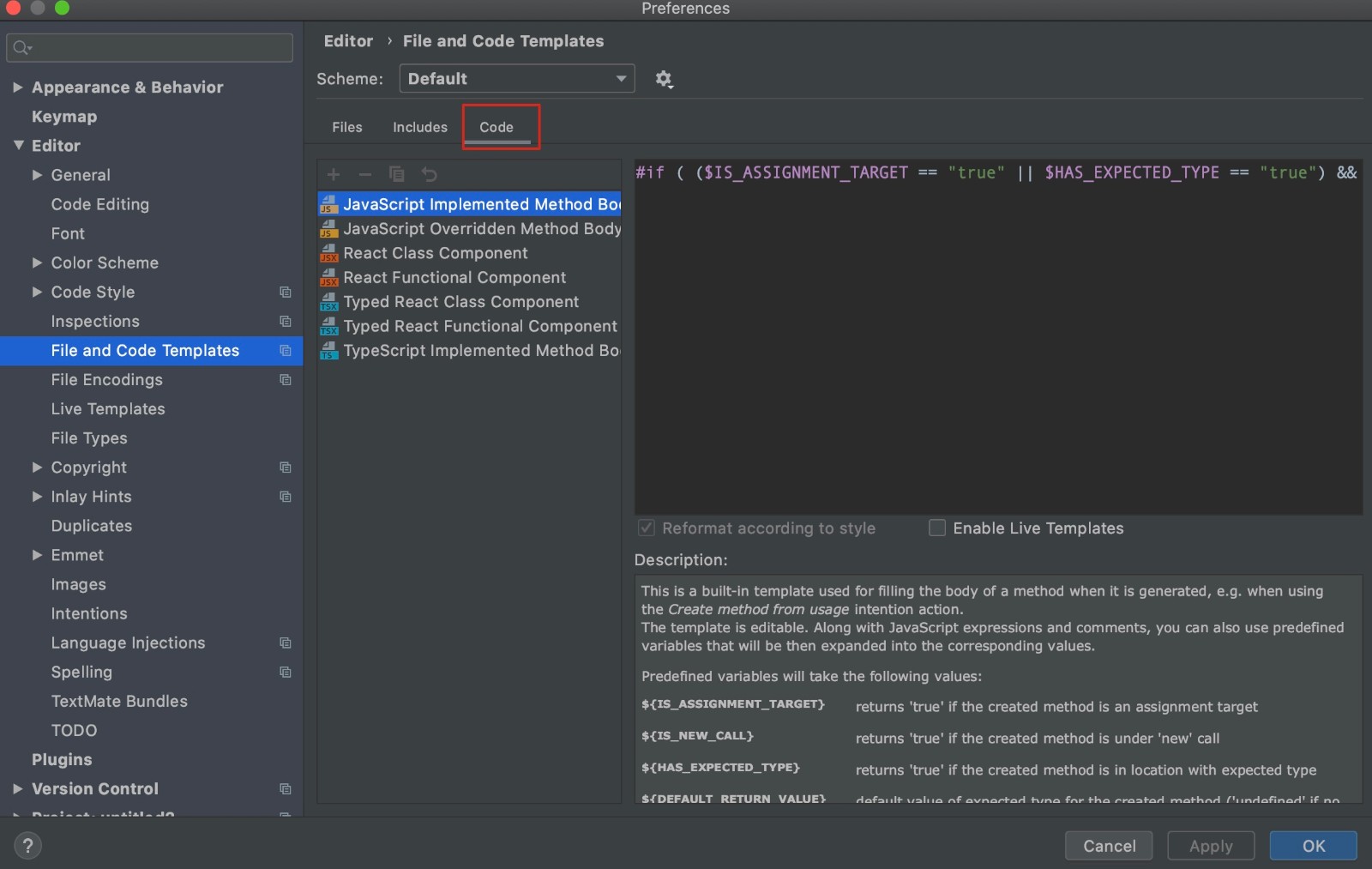The image size is (1372, 869).
Task: Expand the Copyright arrow
Action: click(37, 468)
